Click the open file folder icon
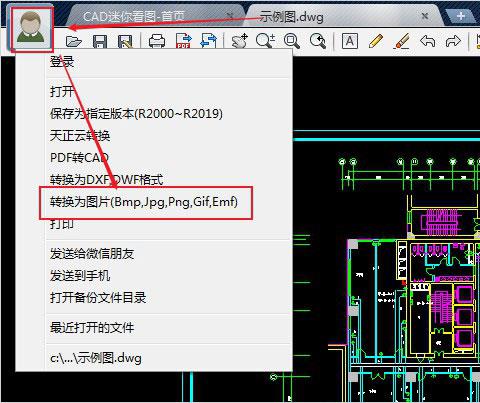Screen dimensions: 480x403 click(x=74, y=41)
